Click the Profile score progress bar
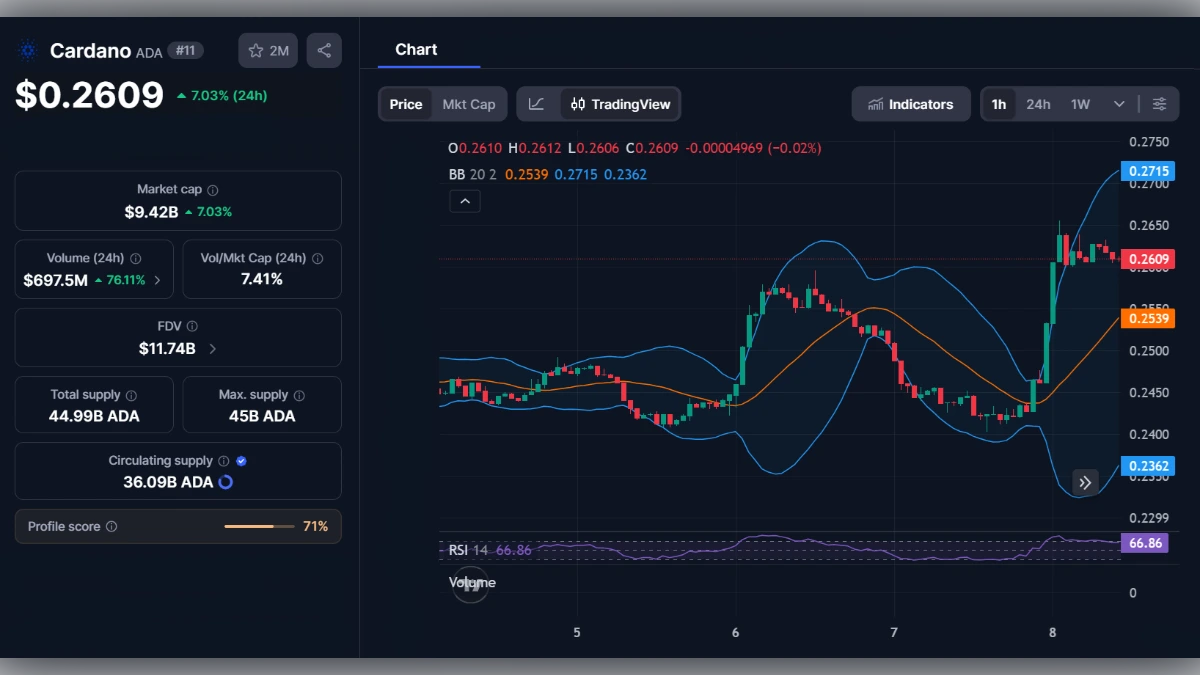This screenshot has height=675, width=1200. (x=262, y=526)
